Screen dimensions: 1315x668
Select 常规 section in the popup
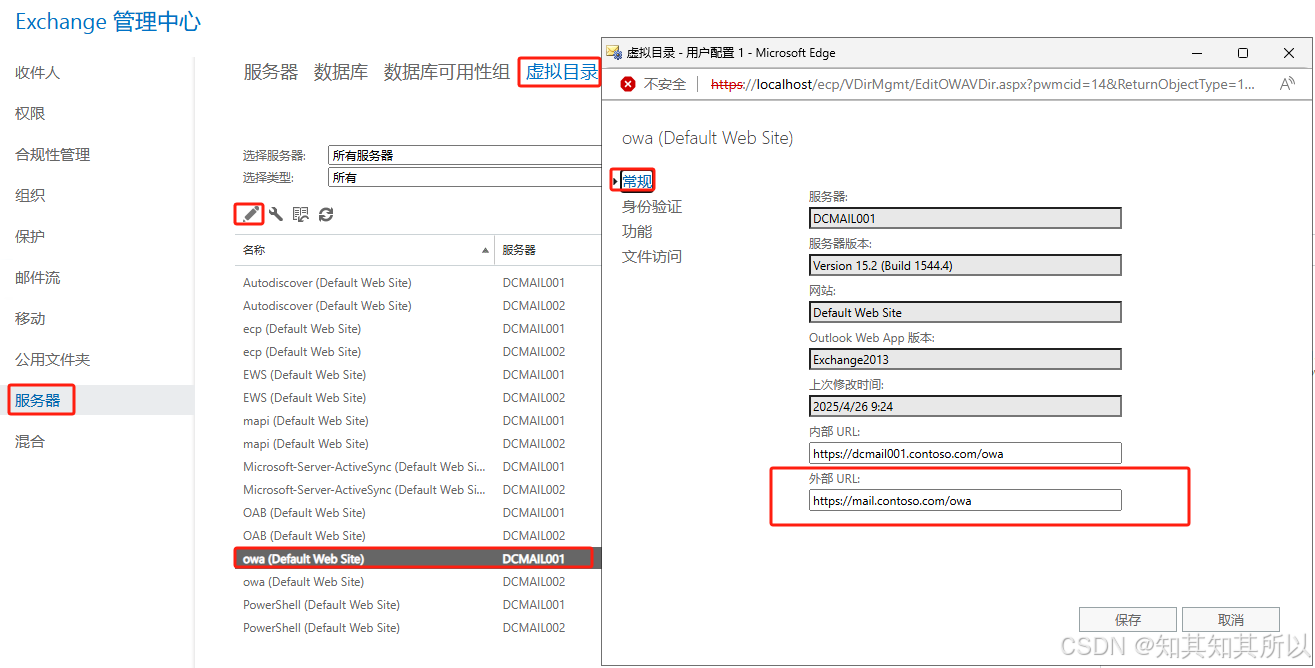coord(637,181)
